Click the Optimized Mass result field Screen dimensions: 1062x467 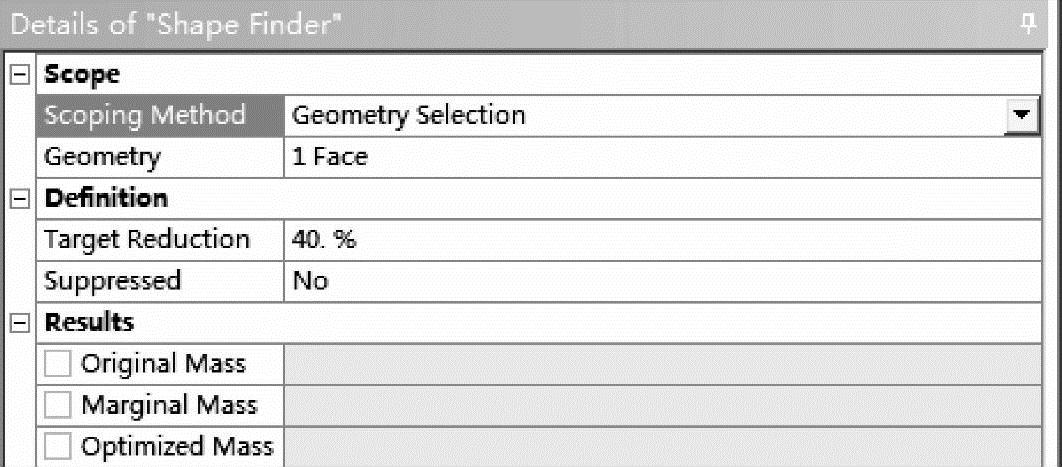(670, 447)
